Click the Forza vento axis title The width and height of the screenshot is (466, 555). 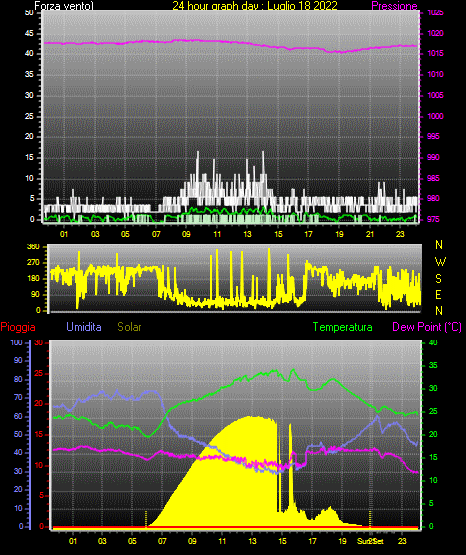pos(64,6)
